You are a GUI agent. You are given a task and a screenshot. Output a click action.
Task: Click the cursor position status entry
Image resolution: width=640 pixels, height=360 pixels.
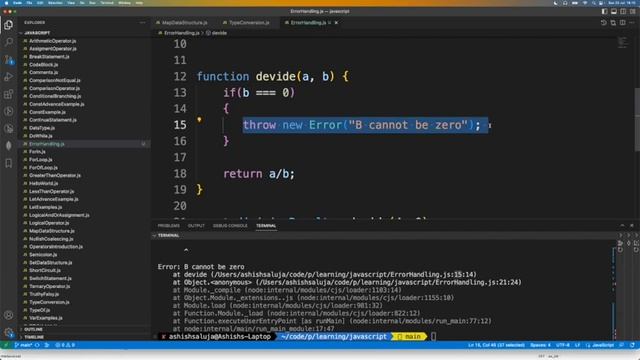(496, 345)
